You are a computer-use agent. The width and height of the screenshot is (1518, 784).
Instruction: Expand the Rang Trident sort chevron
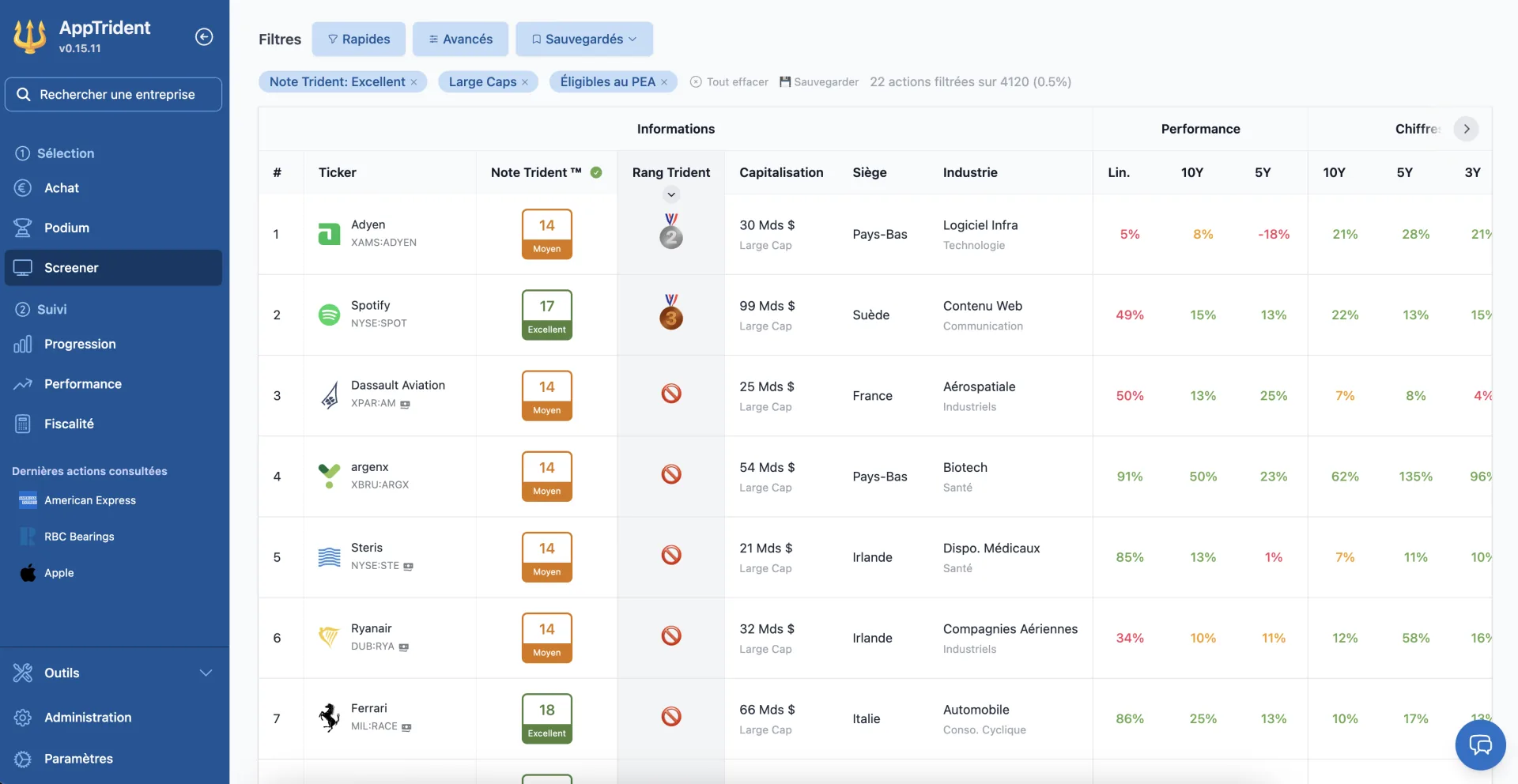tap(671, 194)
